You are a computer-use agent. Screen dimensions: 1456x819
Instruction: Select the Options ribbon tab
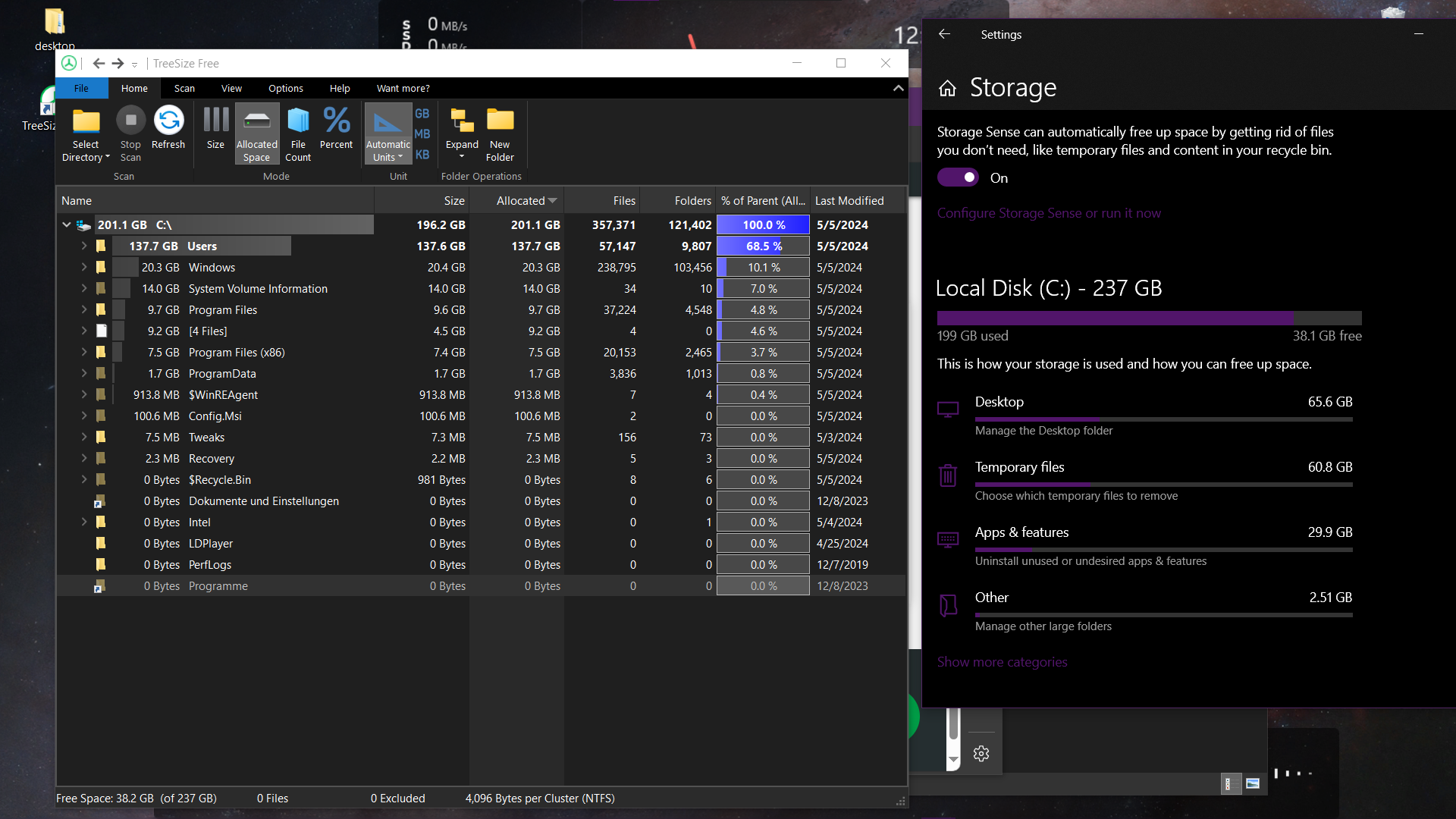pyautogui.click(x=286, y=88)
